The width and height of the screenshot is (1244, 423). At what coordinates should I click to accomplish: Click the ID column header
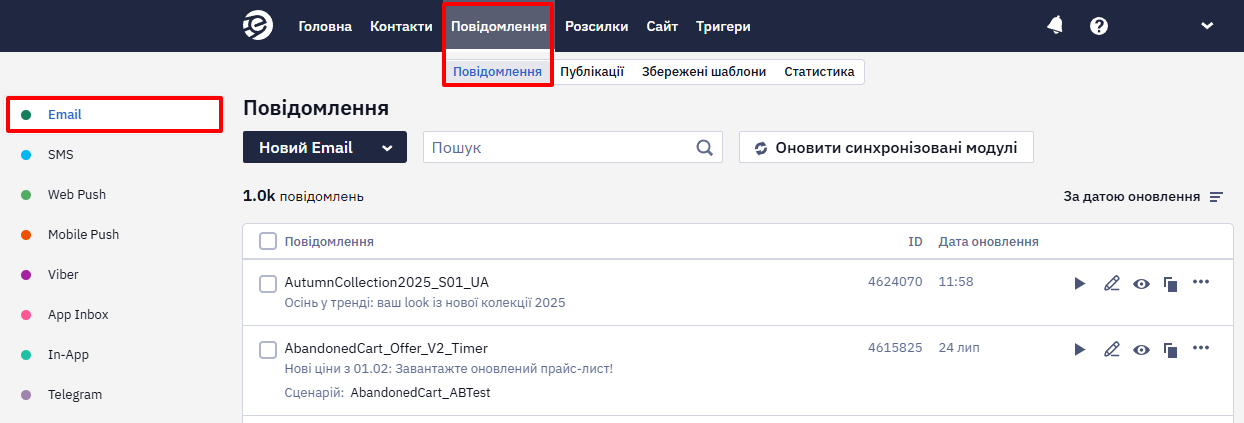(915, 241)
